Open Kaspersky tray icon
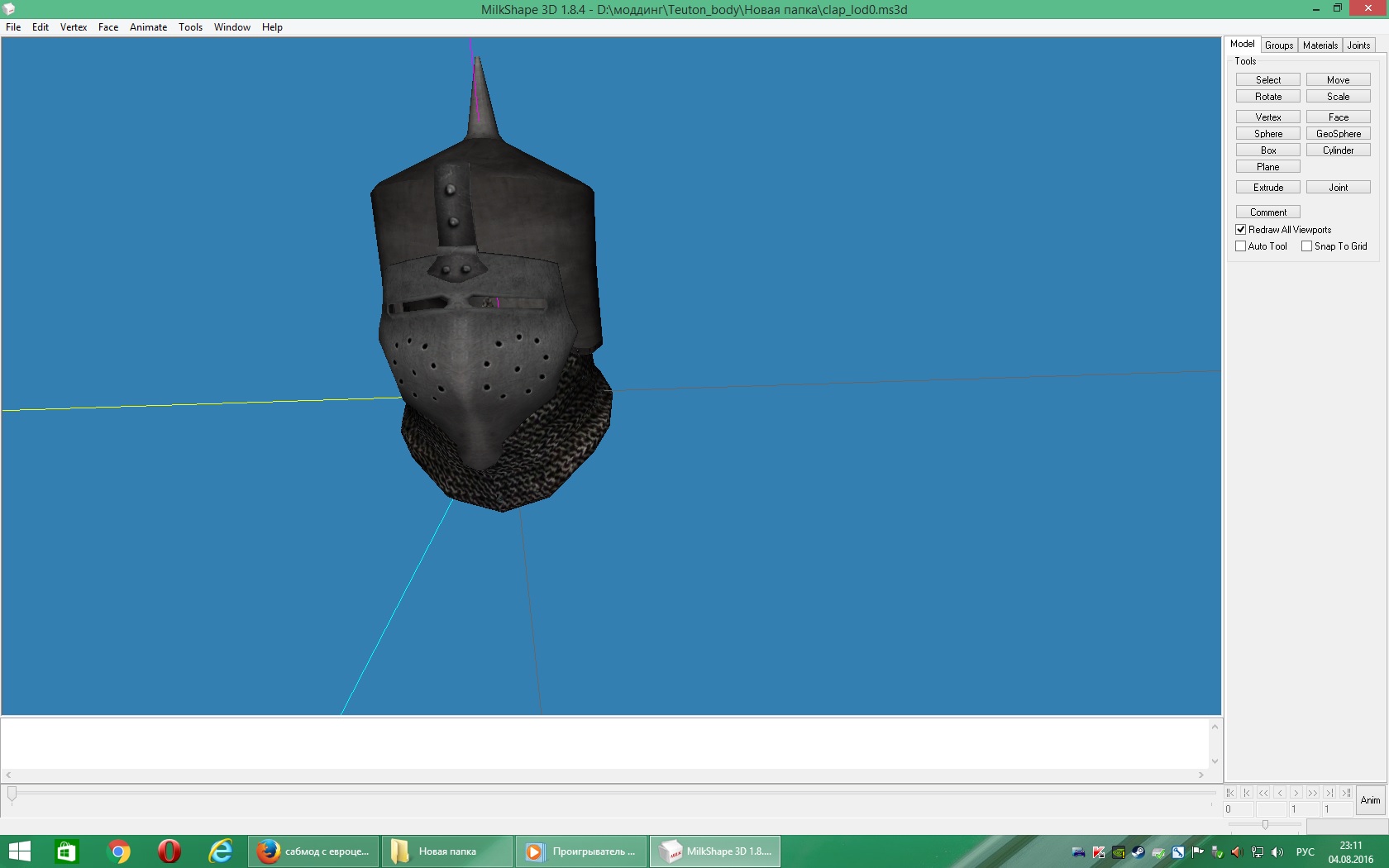 (x=1099, y=852)
